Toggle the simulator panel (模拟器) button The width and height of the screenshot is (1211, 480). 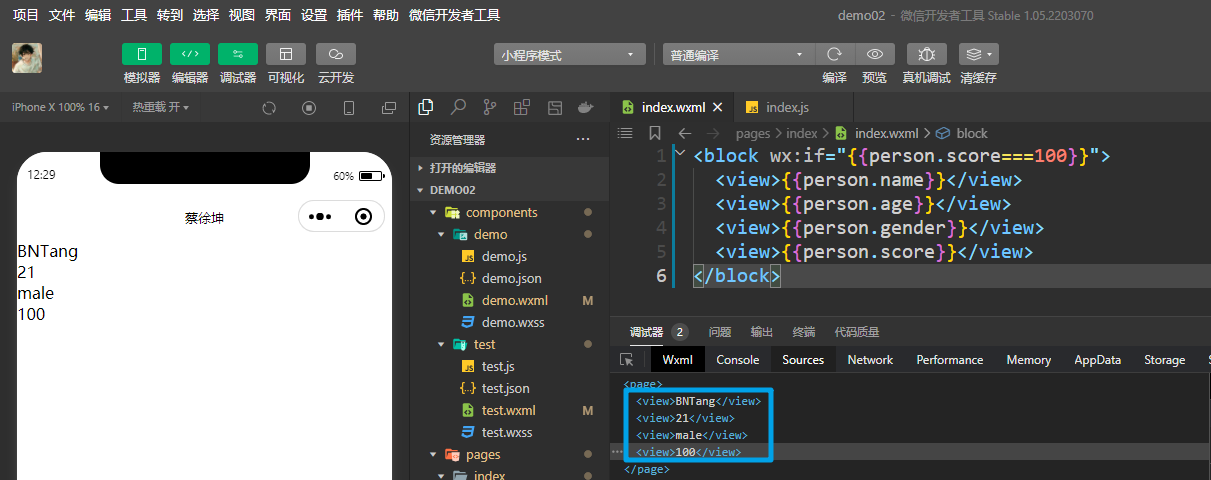pos(141,54)
